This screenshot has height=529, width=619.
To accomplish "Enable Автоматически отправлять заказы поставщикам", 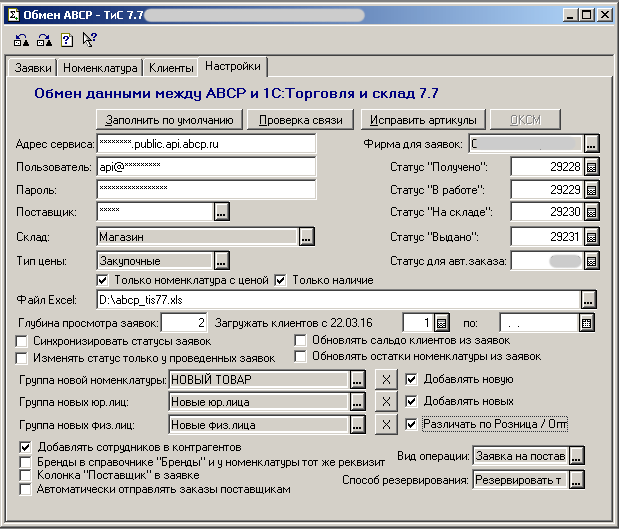I will tap(25, 490).
